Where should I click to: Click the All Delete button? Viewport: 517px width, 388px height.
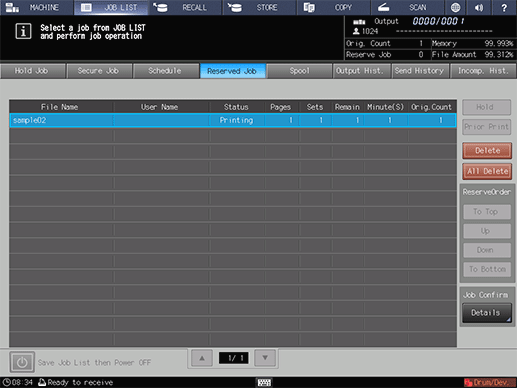coord(487,171)
